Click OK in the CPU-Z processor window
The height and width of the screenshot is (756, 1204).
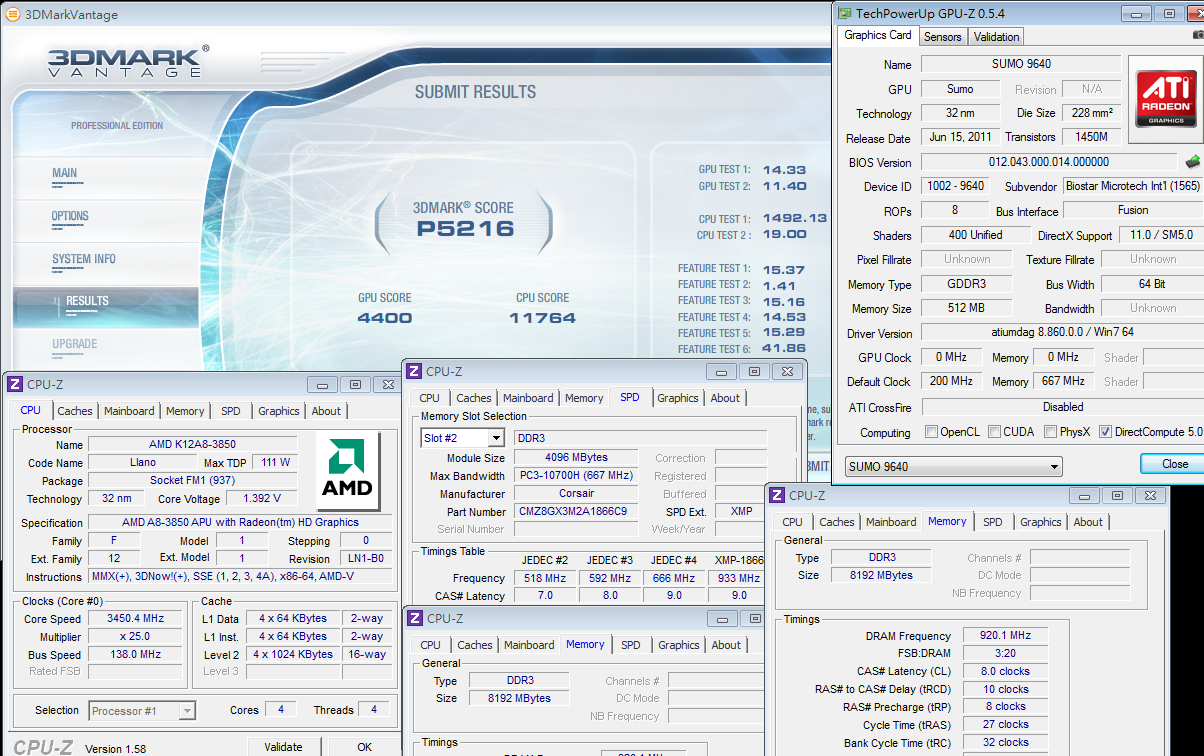[365, 746]
